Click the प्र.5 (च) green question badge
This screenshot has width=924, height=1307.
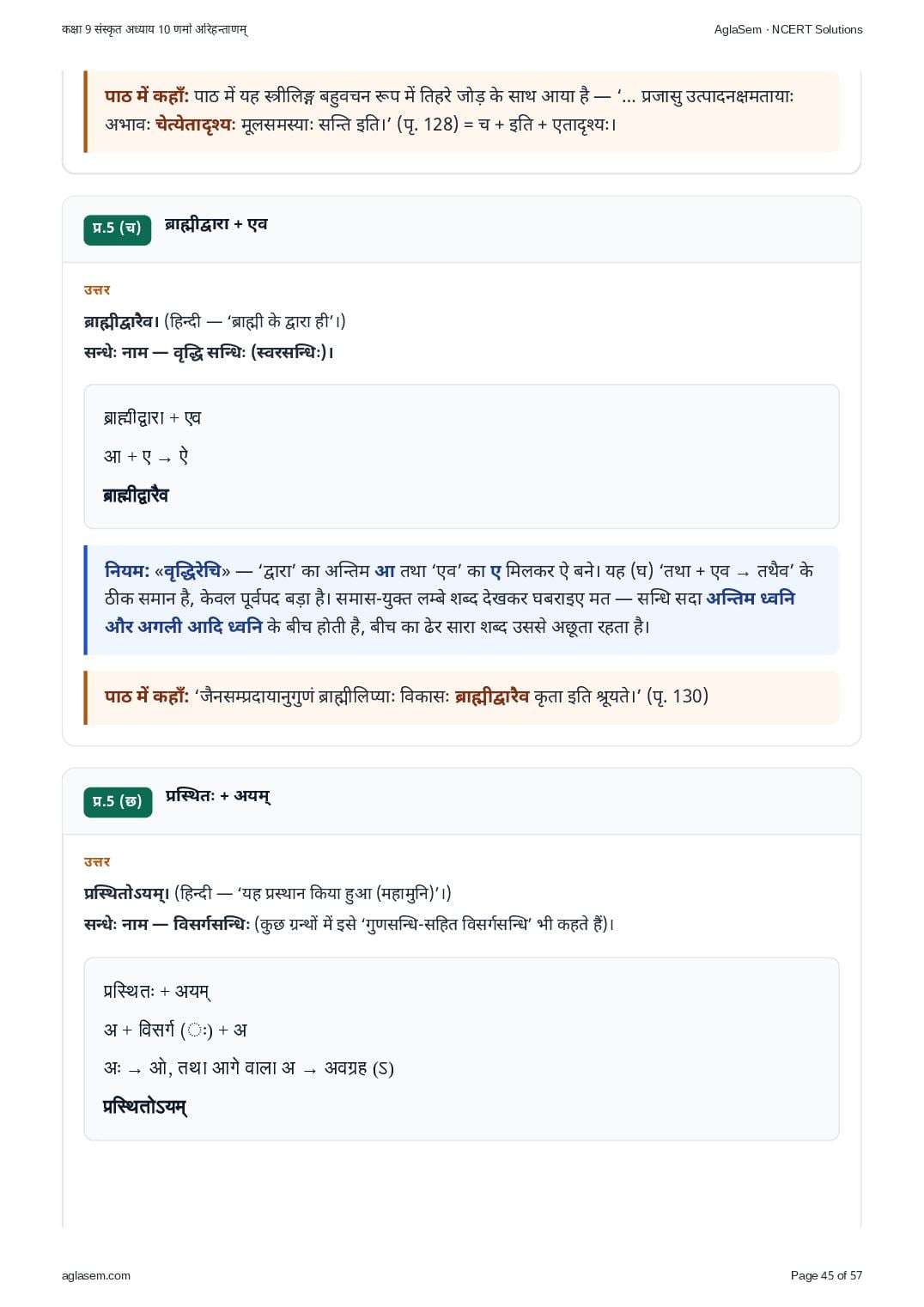click(x=117, y=229)
